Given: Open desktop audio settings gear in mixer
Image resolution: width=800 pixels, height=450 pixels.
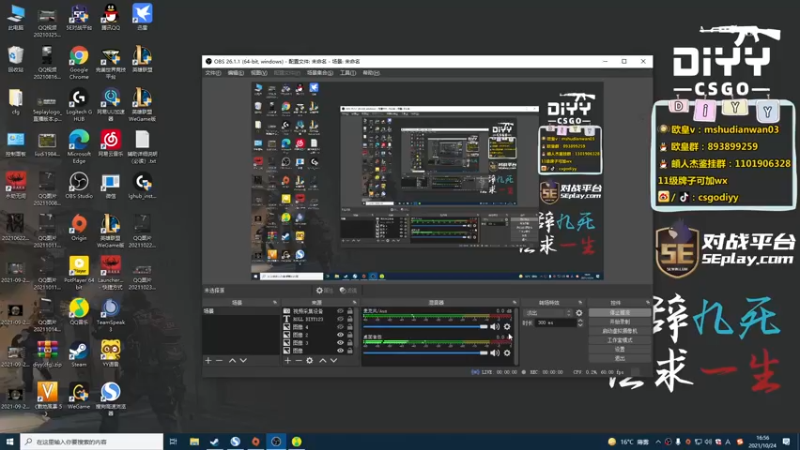Looking at the screenshot, I should [x=507, y=353].
